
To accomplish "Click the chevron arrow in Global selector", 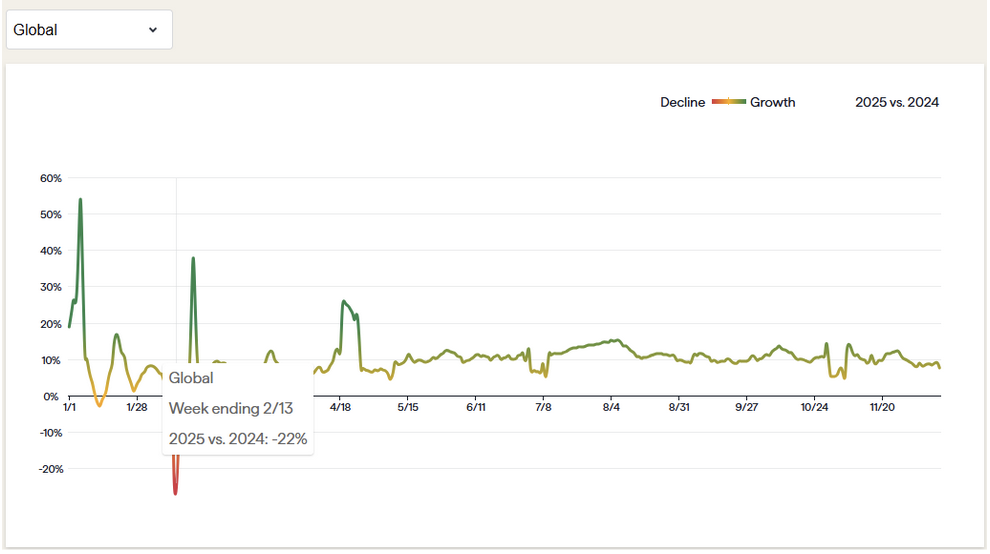I will (x=153, y=30).
